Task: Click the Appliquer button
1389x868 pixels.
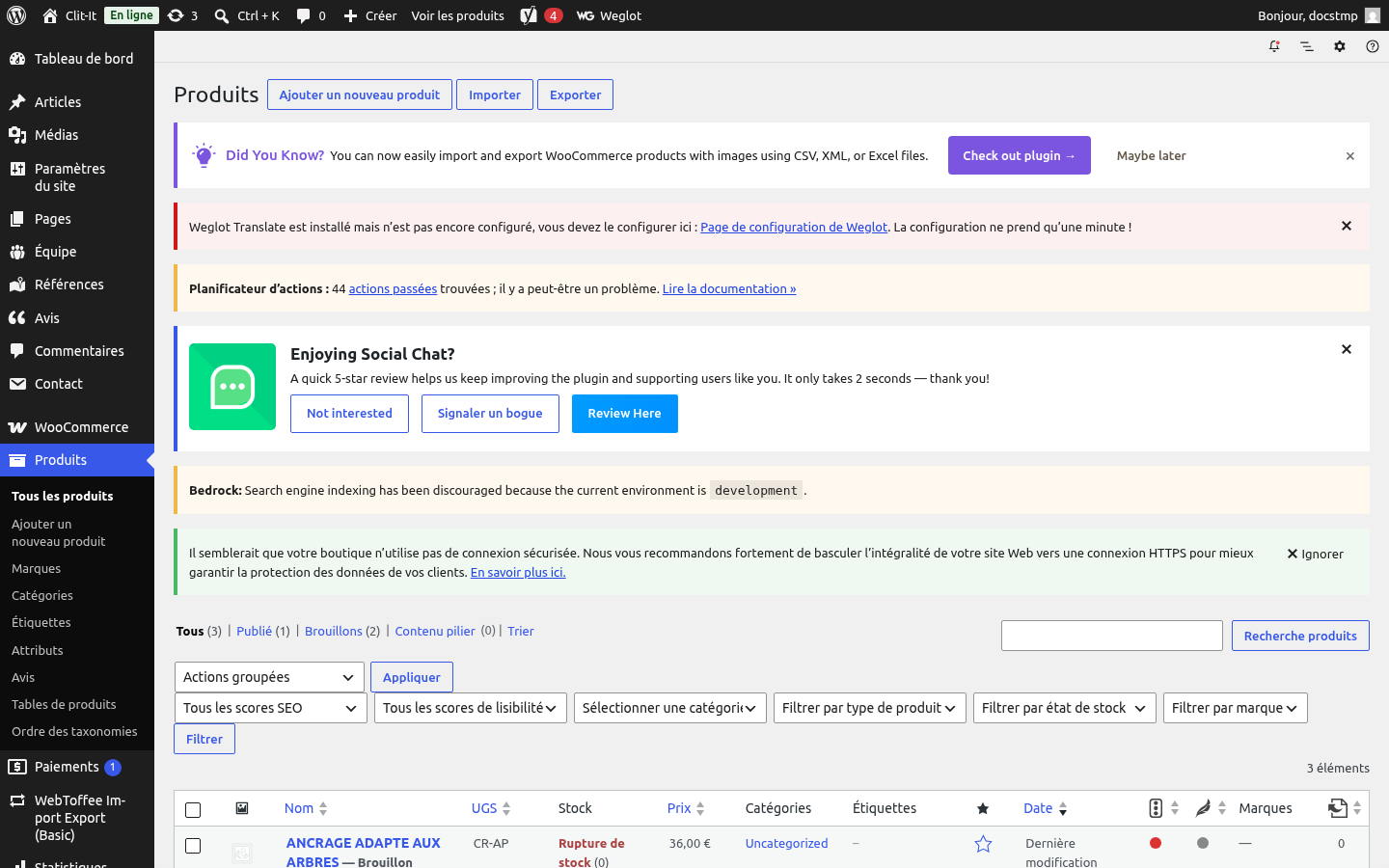Action: coord(412,677)
